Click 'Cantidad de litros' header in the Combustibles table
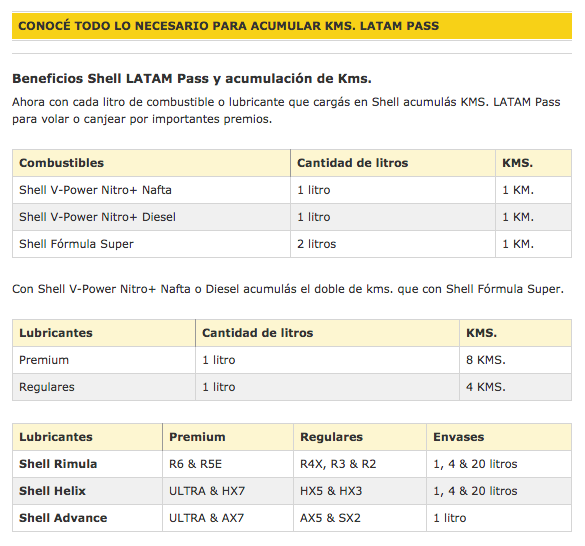Image resolution: width=585 pixels, height=546 pixels. pyautogui.click(x=393, y=163)
